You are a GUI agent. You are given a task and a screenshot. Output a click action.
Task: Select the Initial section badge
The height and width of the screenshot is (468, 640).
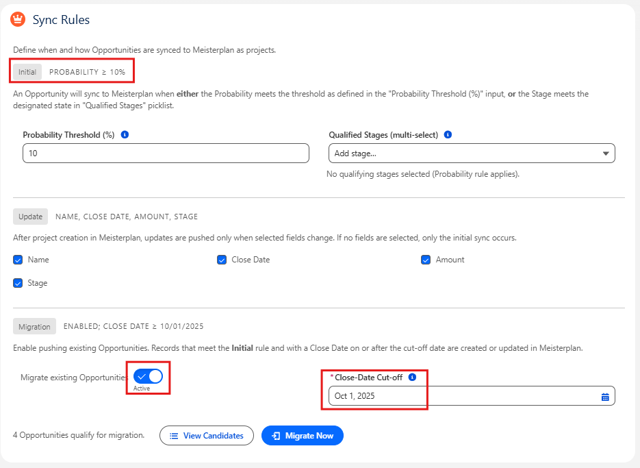pyautogui.click(x=27, y=72)
